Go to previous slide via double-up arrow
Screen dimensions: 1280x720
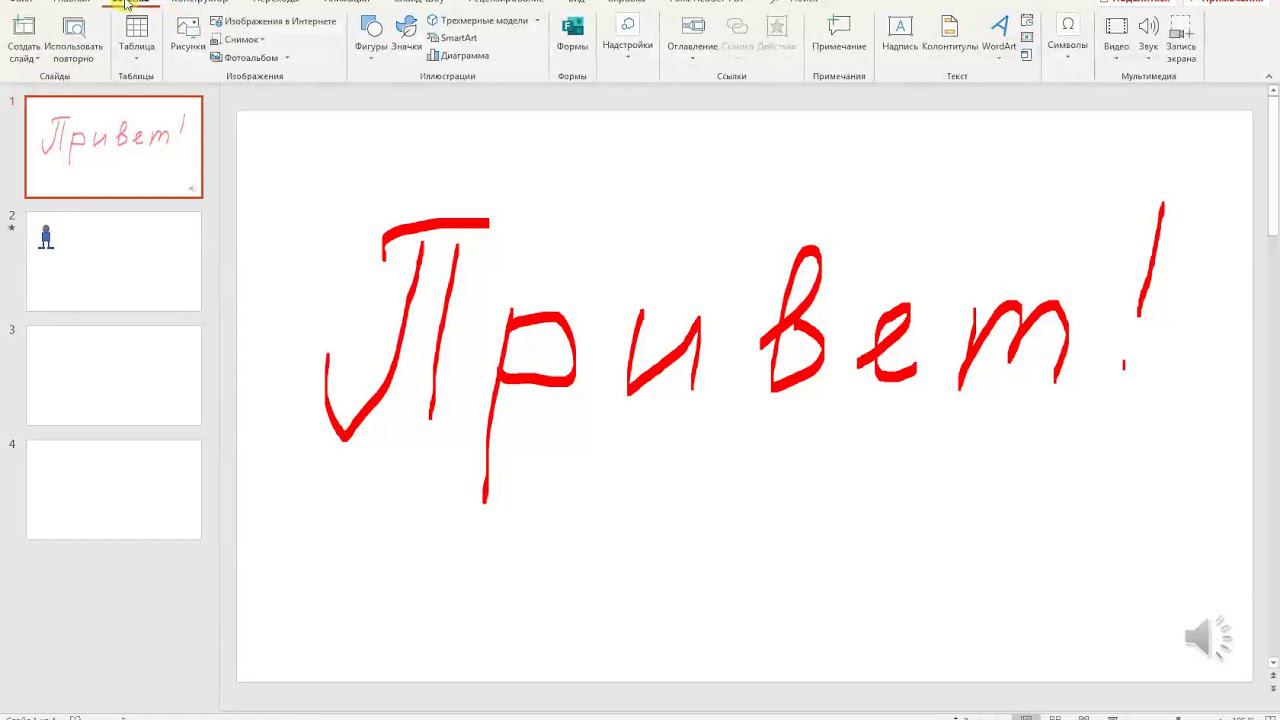pyautogui.click(x=1274, y=676)
